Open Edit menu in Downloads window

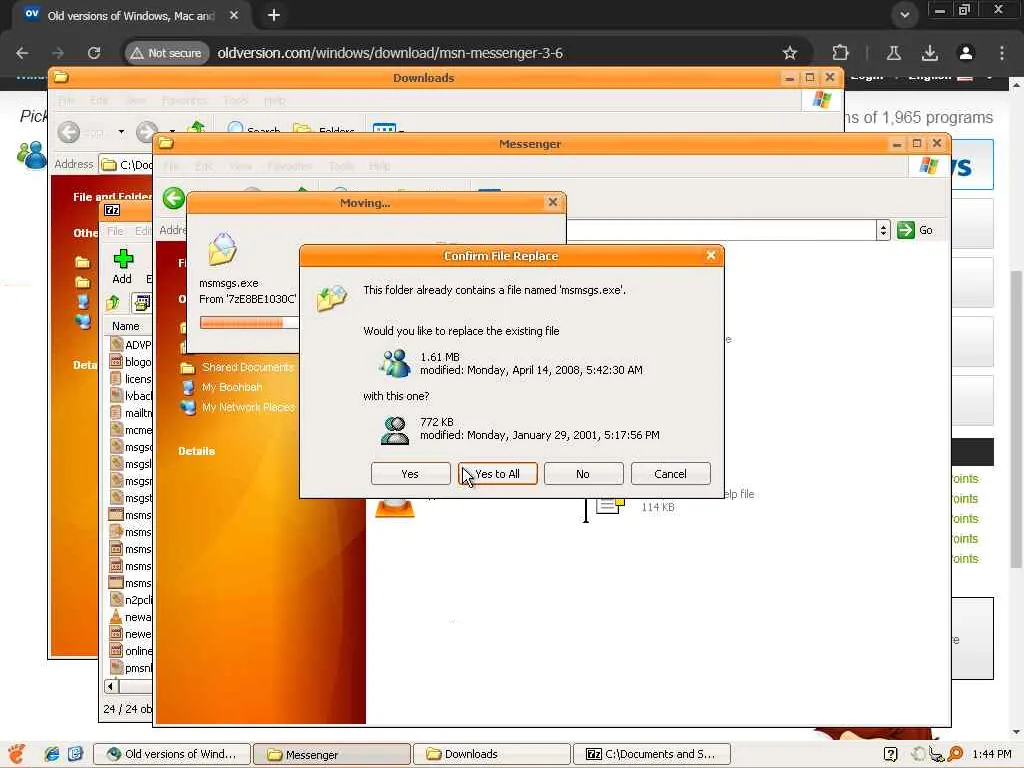pyautogui.click(x=99, y=101)
